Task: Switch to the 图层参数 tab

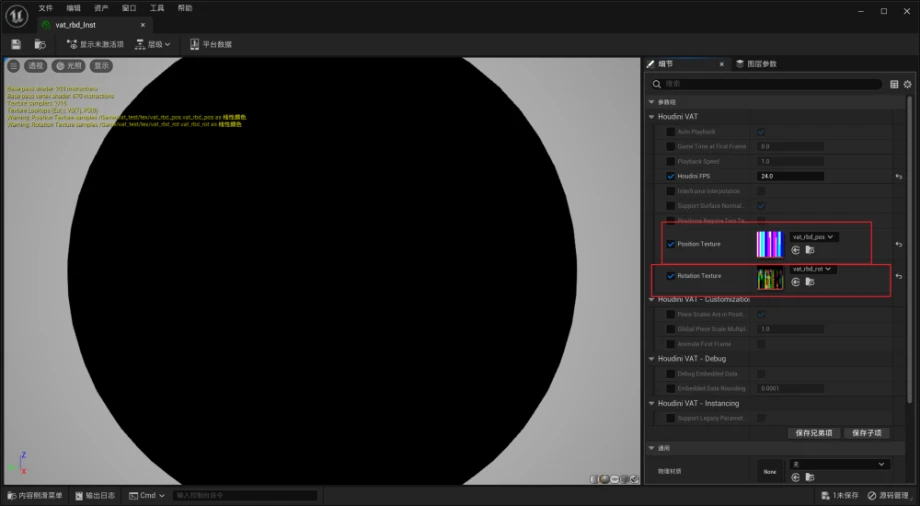Action: [x=756, y=64]
